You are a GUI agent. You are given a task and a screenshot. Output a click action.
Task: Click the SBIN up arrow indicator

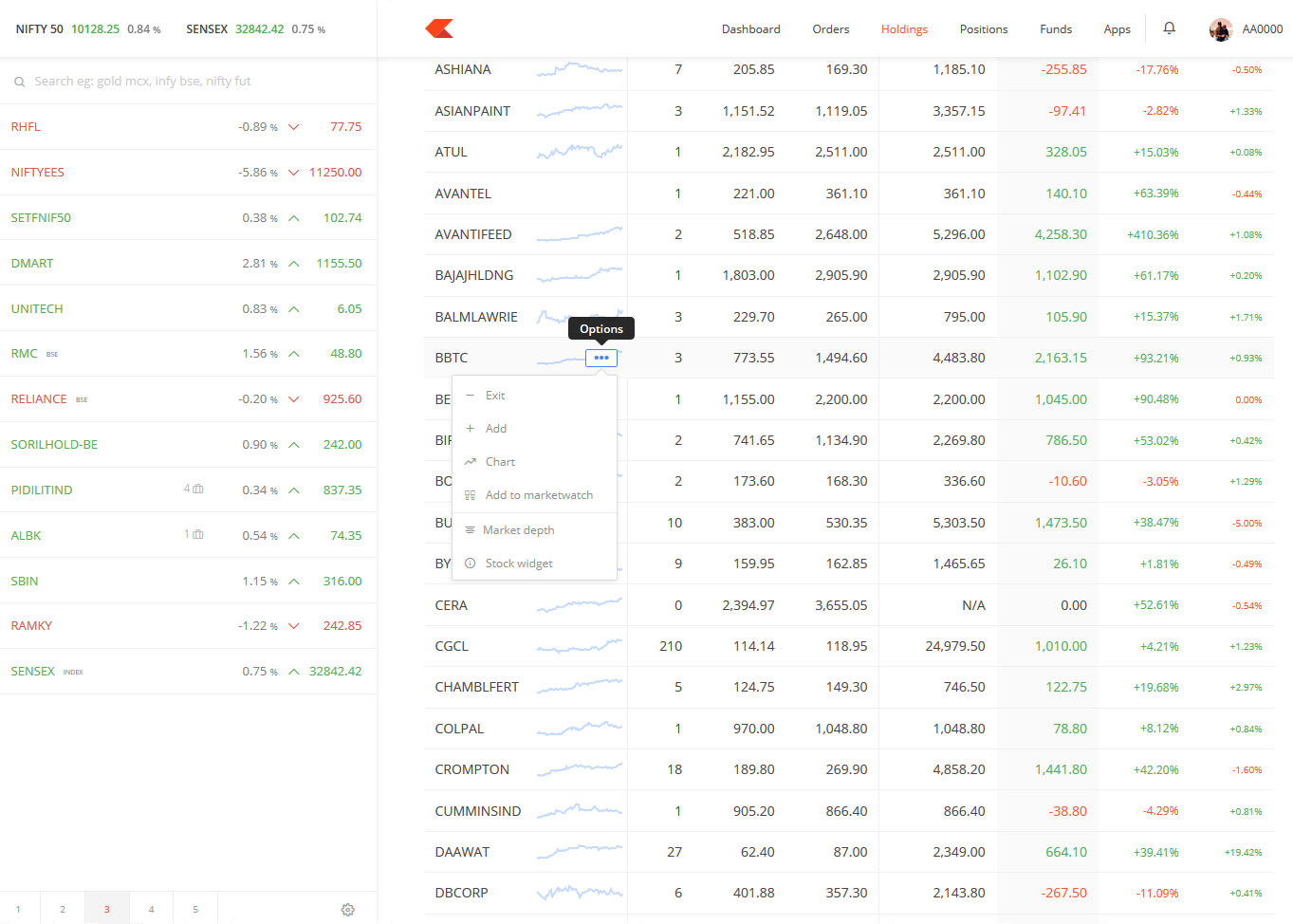click(x=294, y=582)
